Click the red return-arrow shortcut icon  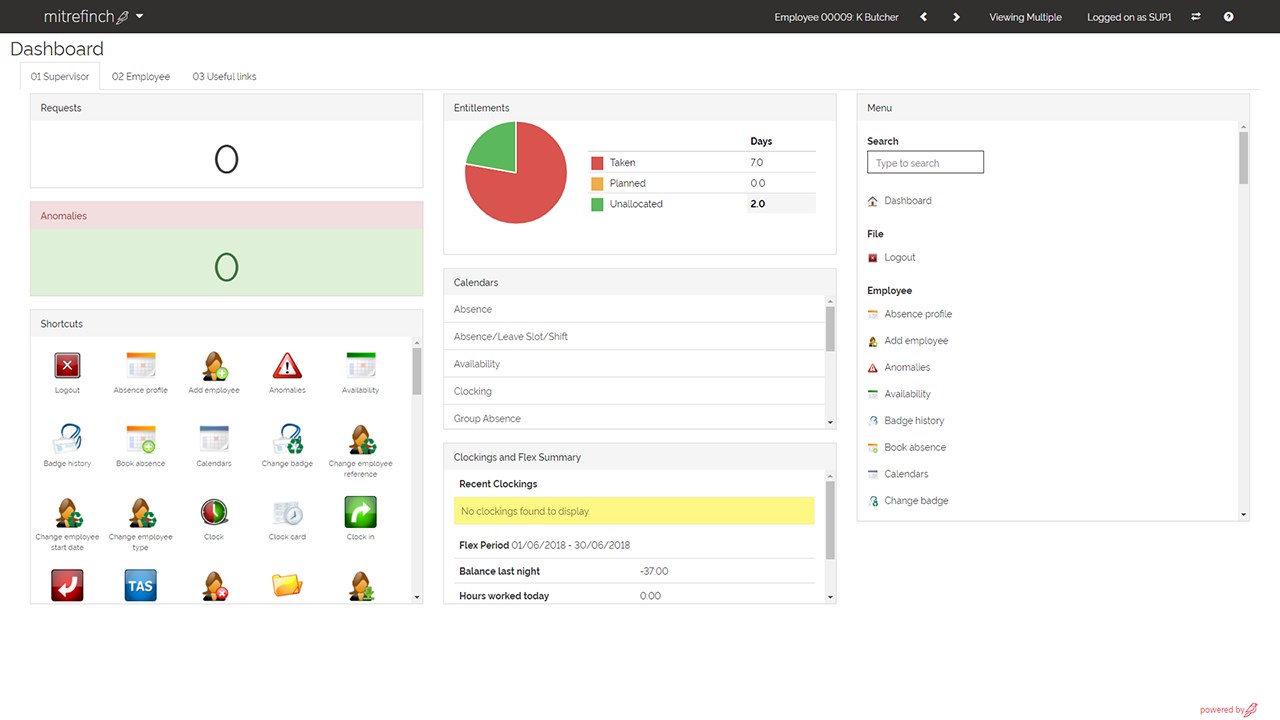click(67, 585)
